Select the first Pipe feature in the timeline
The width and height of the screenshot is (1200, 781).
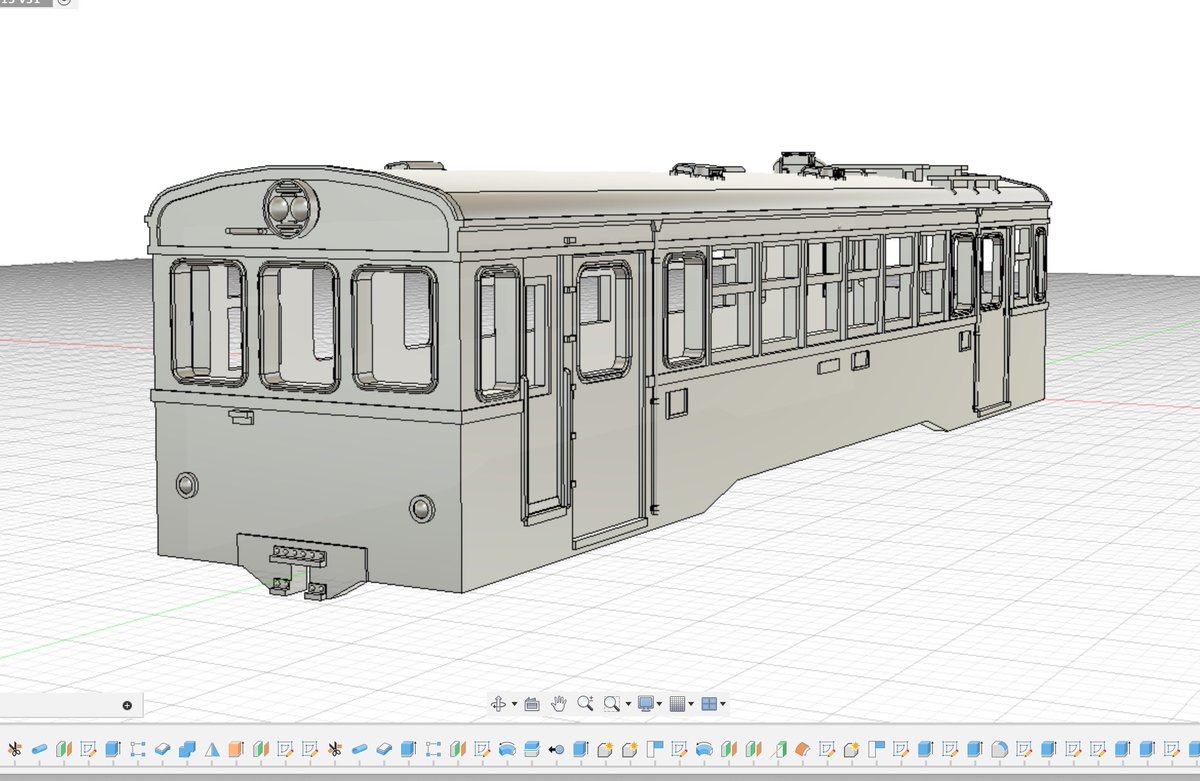(39, 749)
